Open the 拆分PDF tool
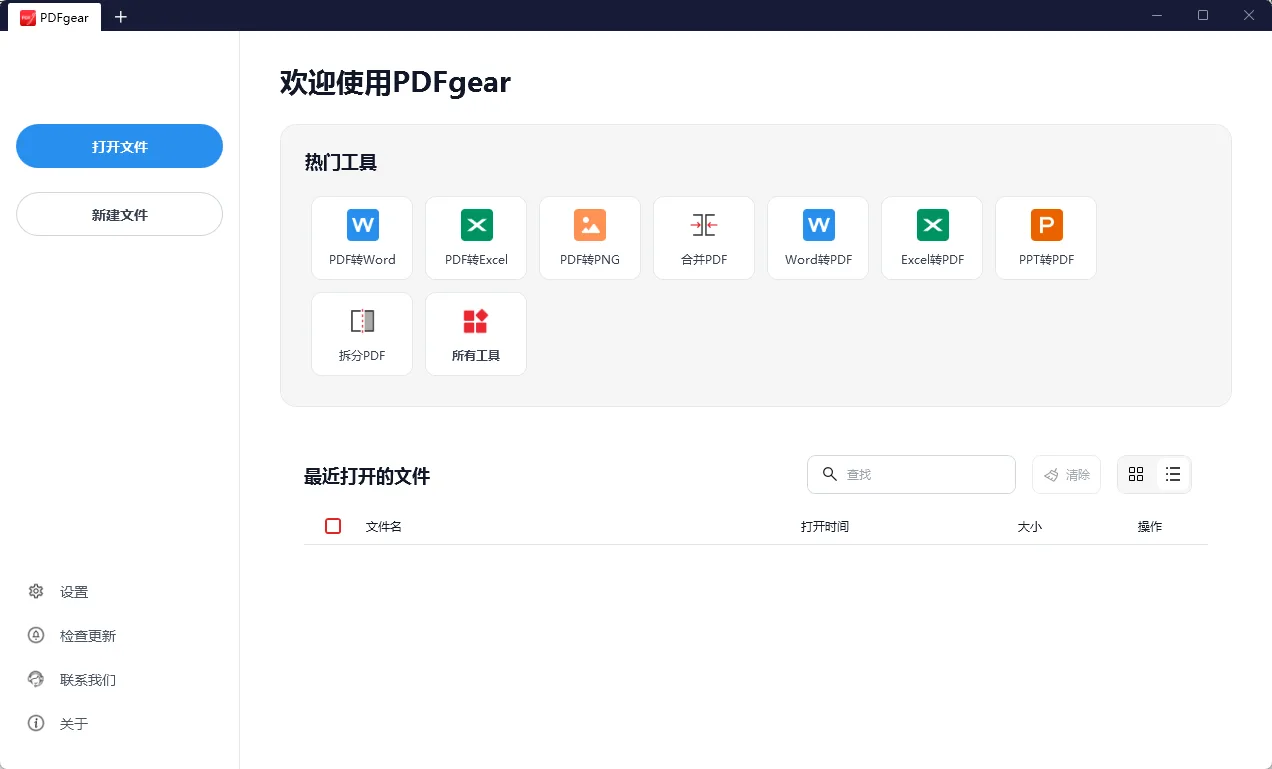The width and height of the screenshot is (1272, 769). pyautogui.click(x=362, y=334)
